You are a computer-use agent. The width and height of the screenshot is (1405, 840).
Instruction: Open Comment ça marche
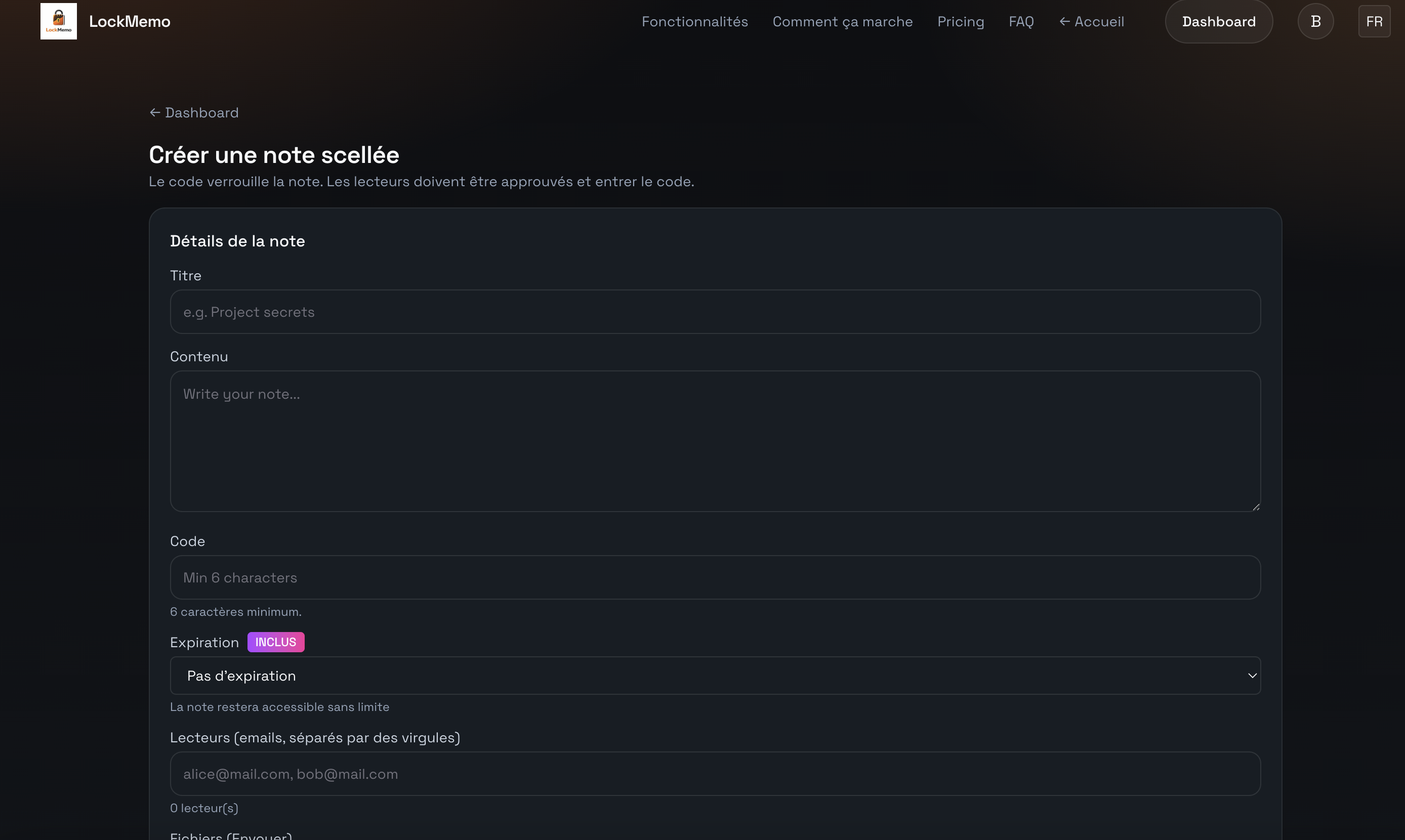click(842, 21)
